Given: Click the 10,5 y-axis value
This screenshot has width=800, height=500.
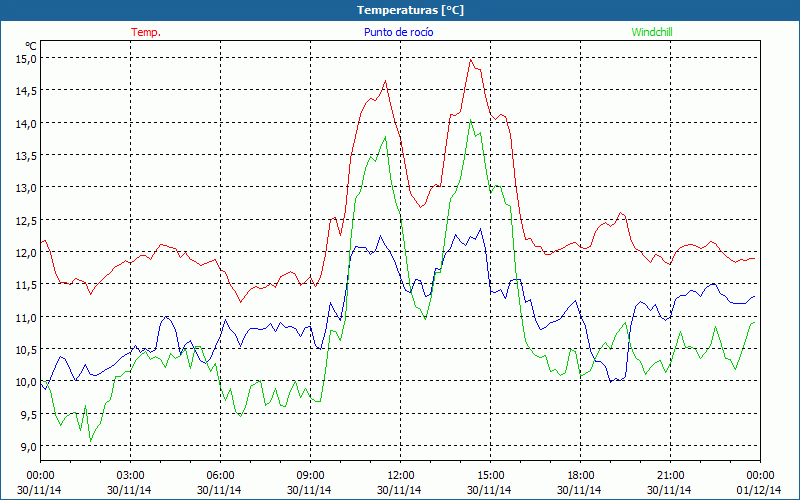Looking at the screenshot, I should click(x=27, y=349).
